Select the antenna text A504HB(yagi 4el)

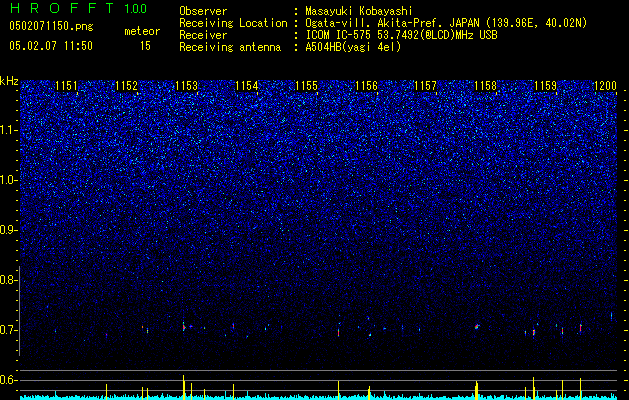click(353, 47)
